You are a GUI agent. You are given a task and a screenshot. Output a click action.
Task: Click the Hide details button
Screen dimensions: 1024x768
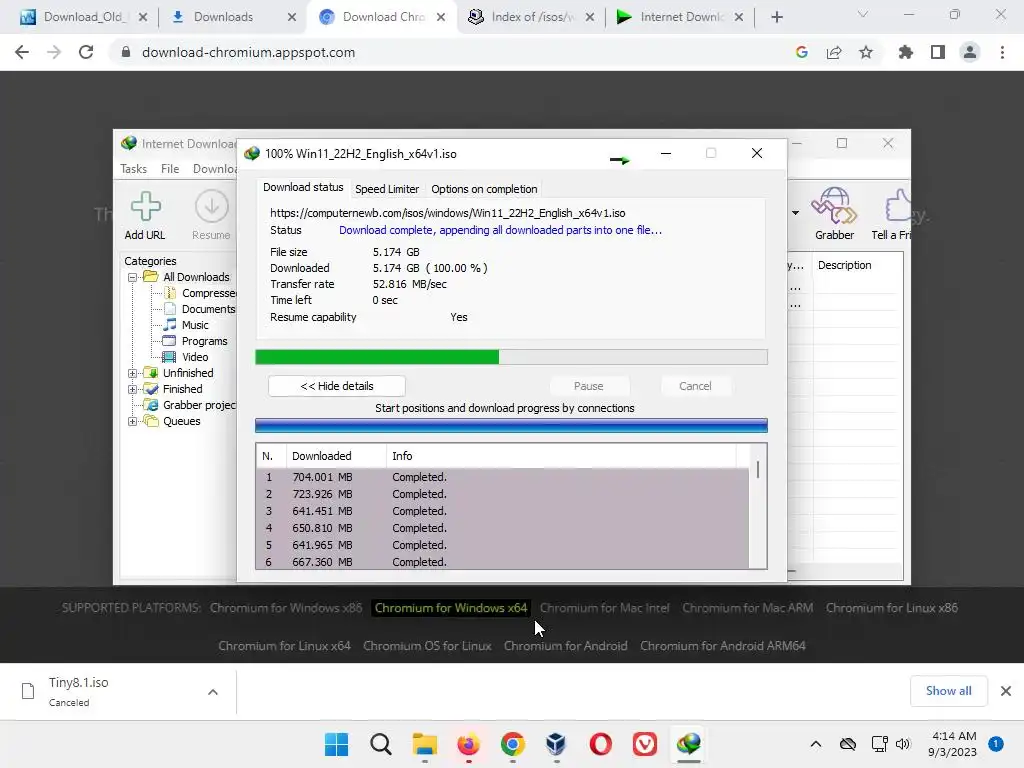tap(336, 386)
